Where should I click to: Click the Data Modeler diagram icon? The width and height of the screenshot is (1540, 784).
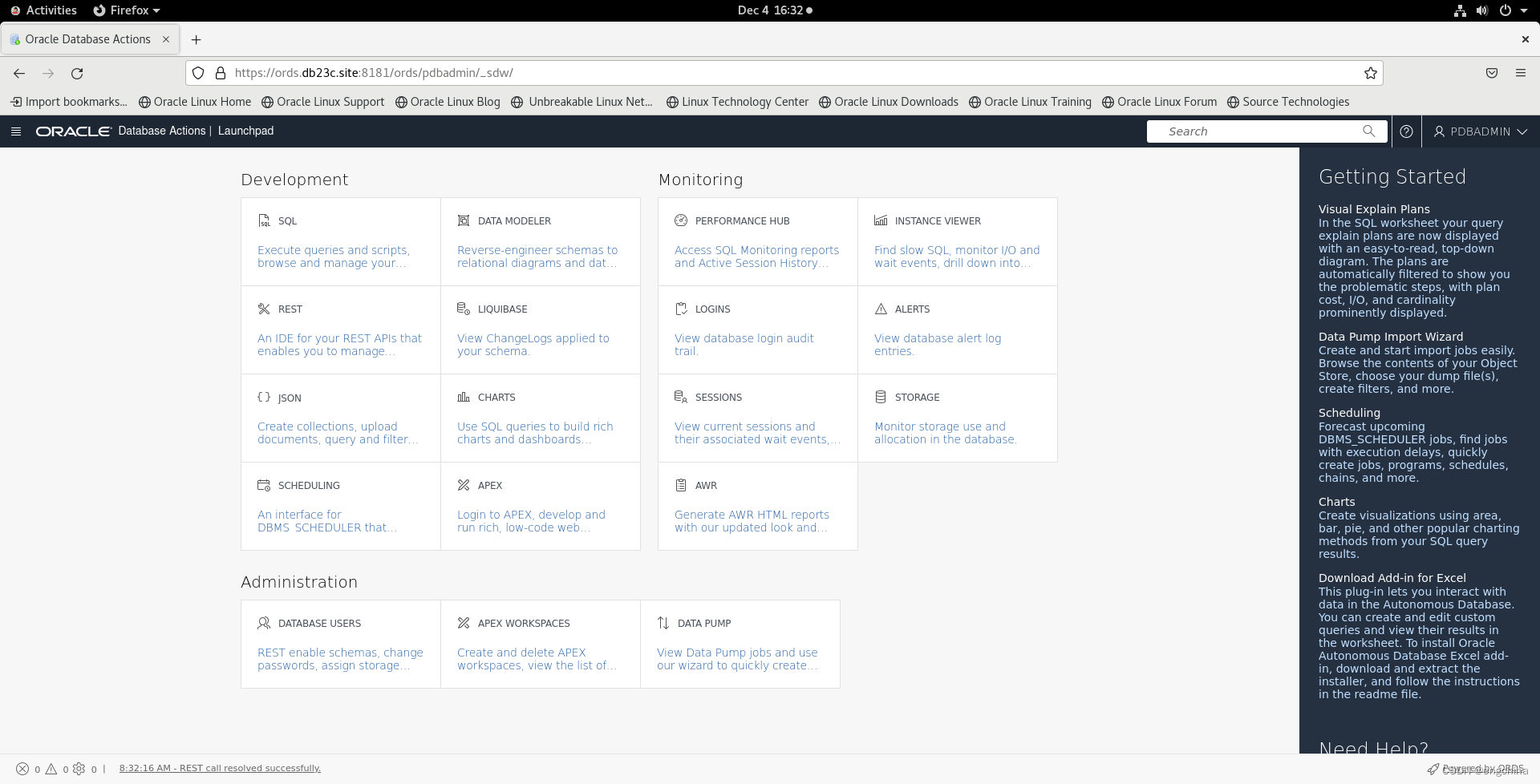[462, 220]
